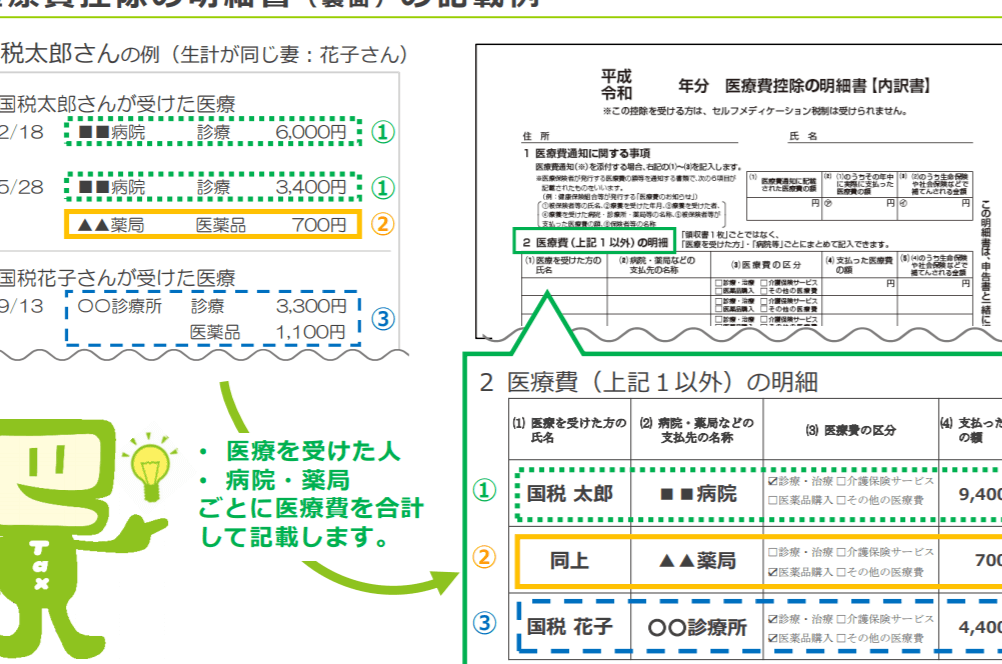Click column header (3) 医療費の区分 in enlarged table
Image resolution: width=1002 pixels, height=664 pixels.
point(850,429)
